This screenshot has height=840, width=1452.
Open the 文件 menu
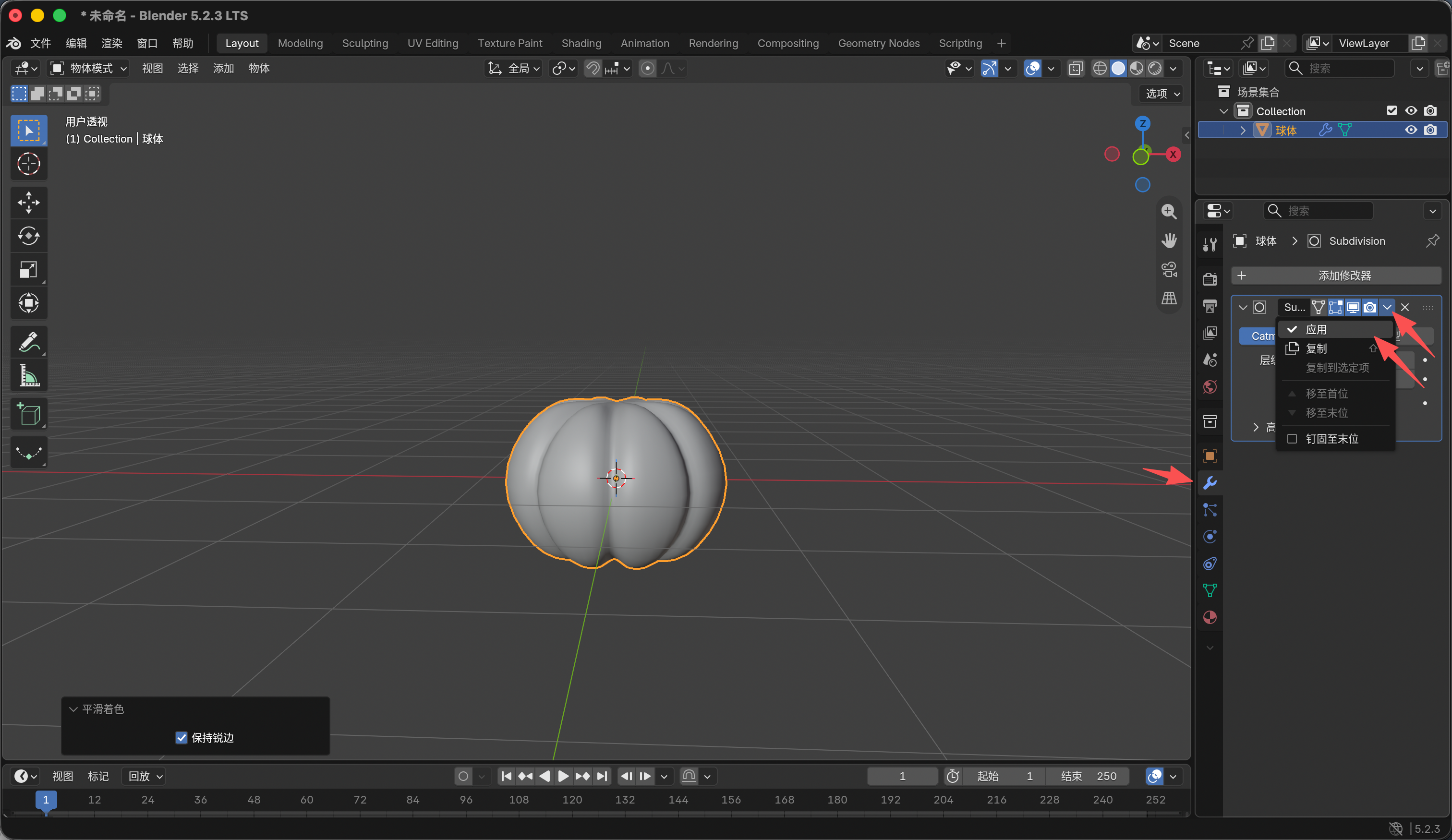40,43
